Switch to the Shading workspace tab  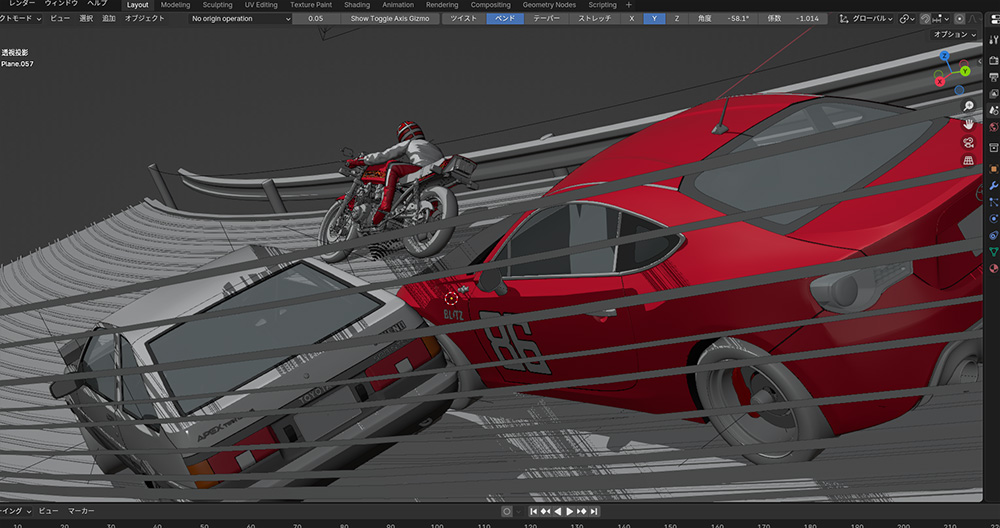point(357,5)
